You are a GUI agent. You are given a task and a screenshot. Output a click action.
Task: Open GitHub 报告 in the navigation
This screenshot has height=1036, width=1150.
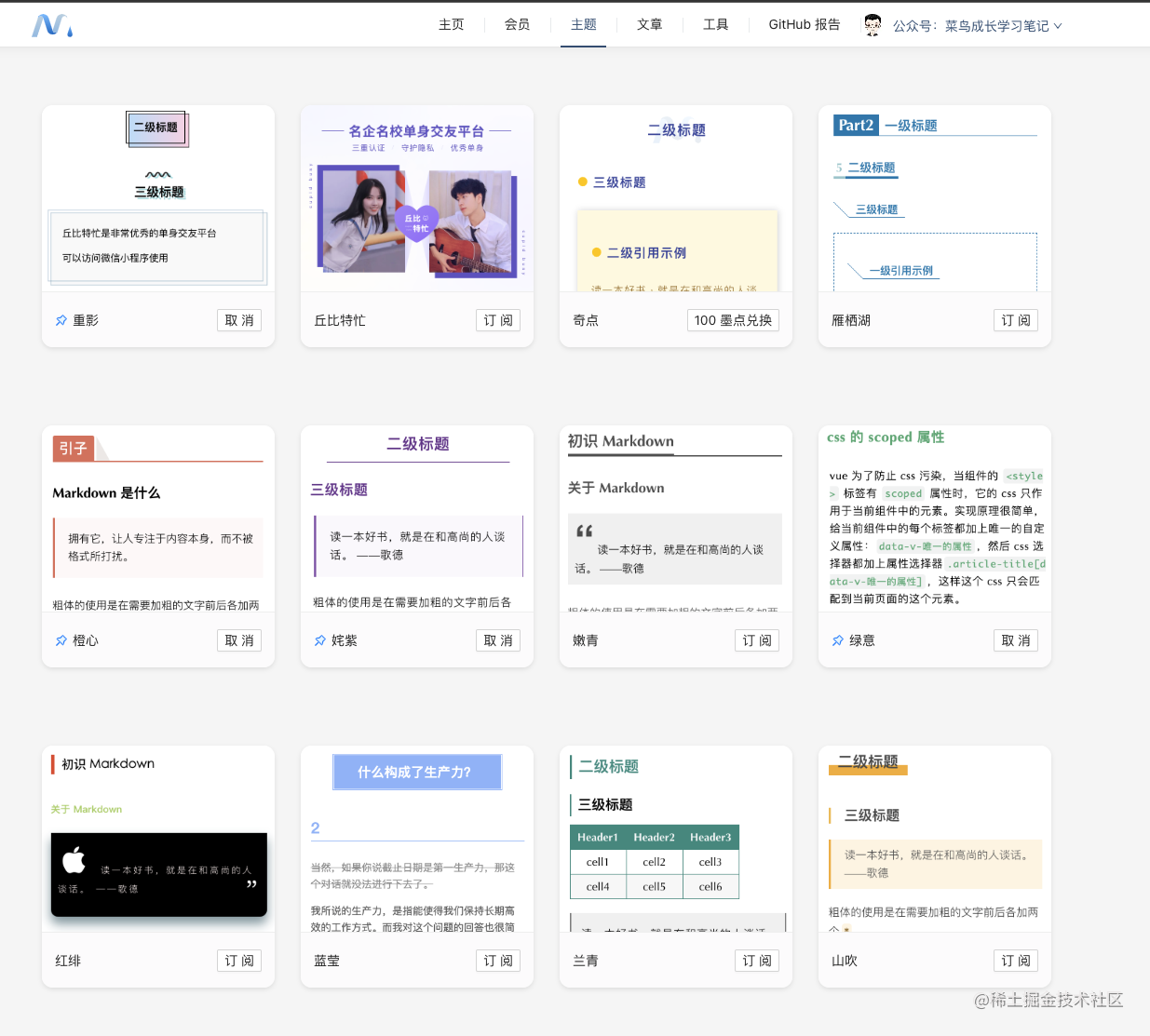(805, 24)
